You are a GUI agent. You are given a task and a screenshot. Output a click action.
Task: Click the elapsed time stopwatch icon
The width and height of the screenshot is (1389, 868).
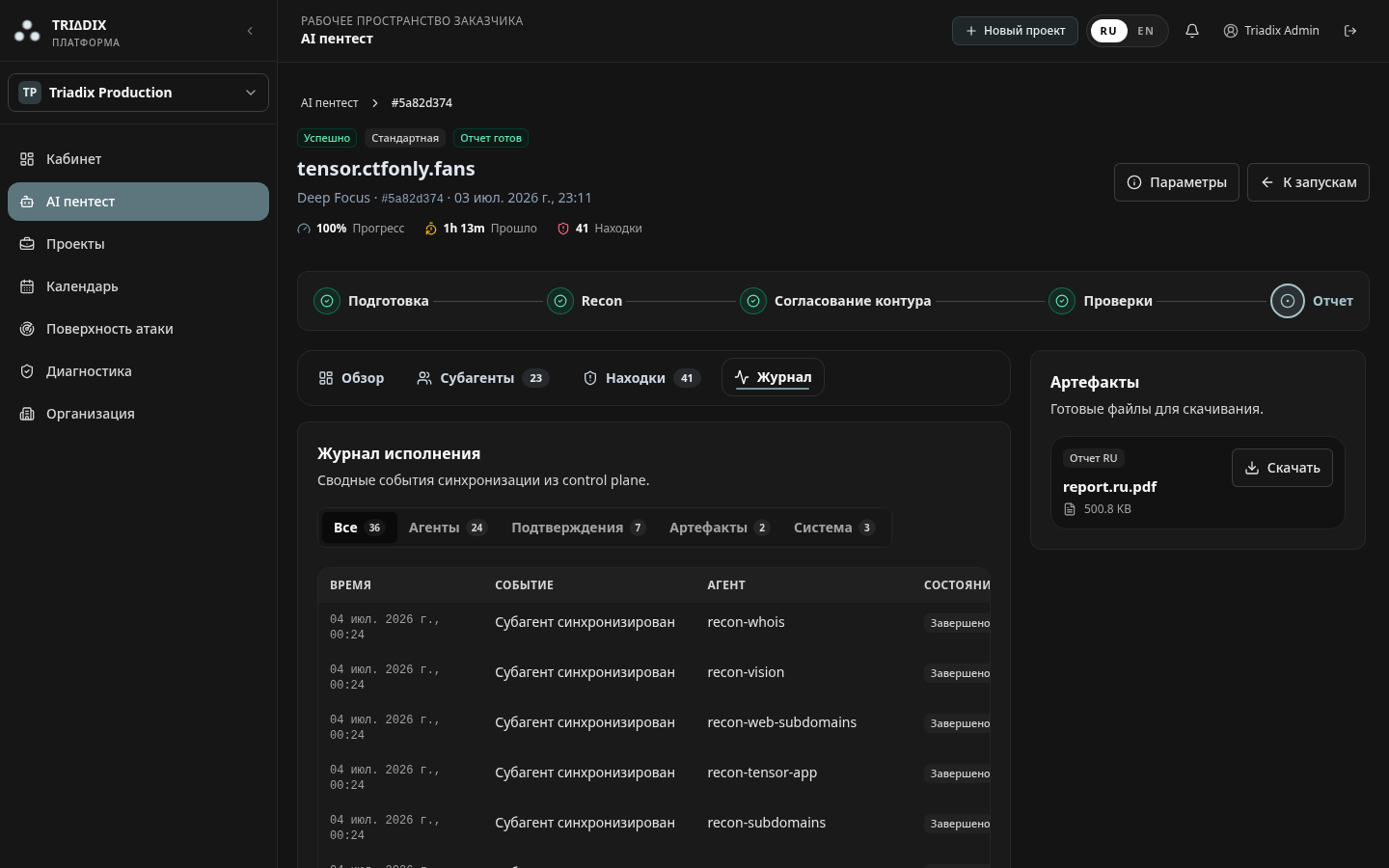(431, 229)
